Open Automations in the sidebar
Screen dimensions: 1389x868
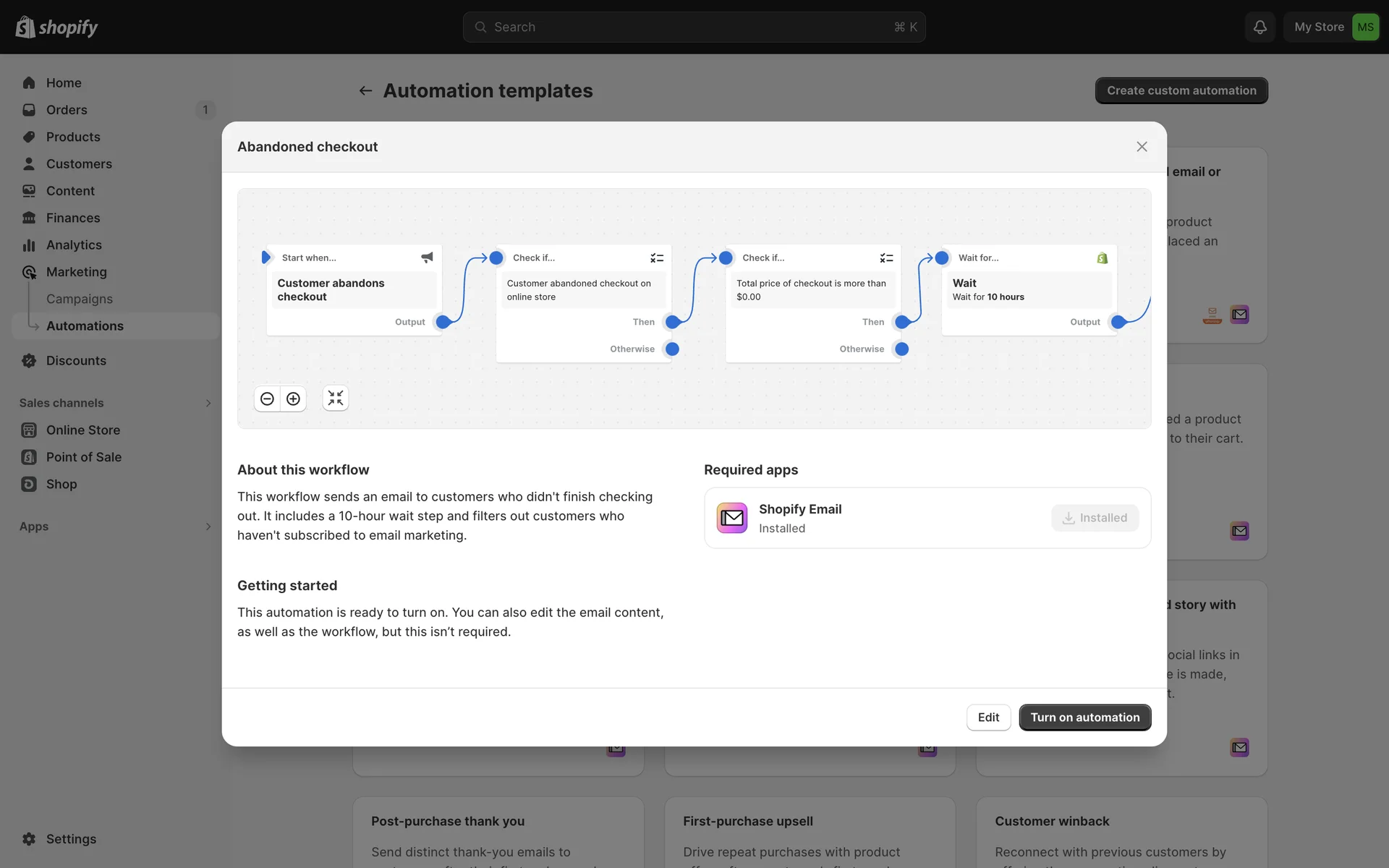coord(85,326)
